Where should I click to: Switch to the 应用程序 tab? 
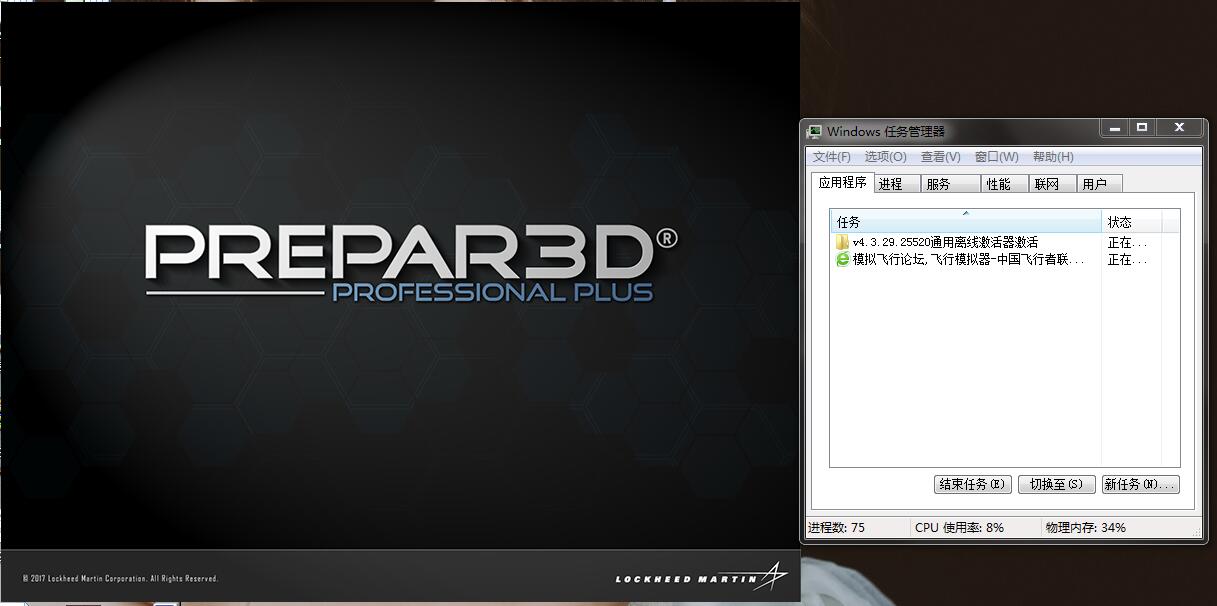pos(843,183)
